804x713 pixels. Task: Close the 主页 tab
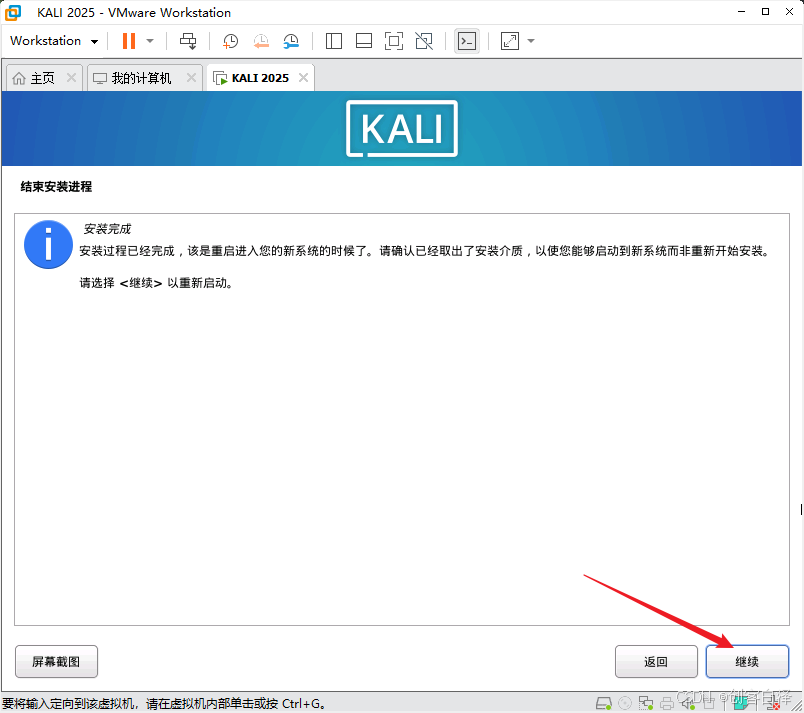[x=71, y=77]
